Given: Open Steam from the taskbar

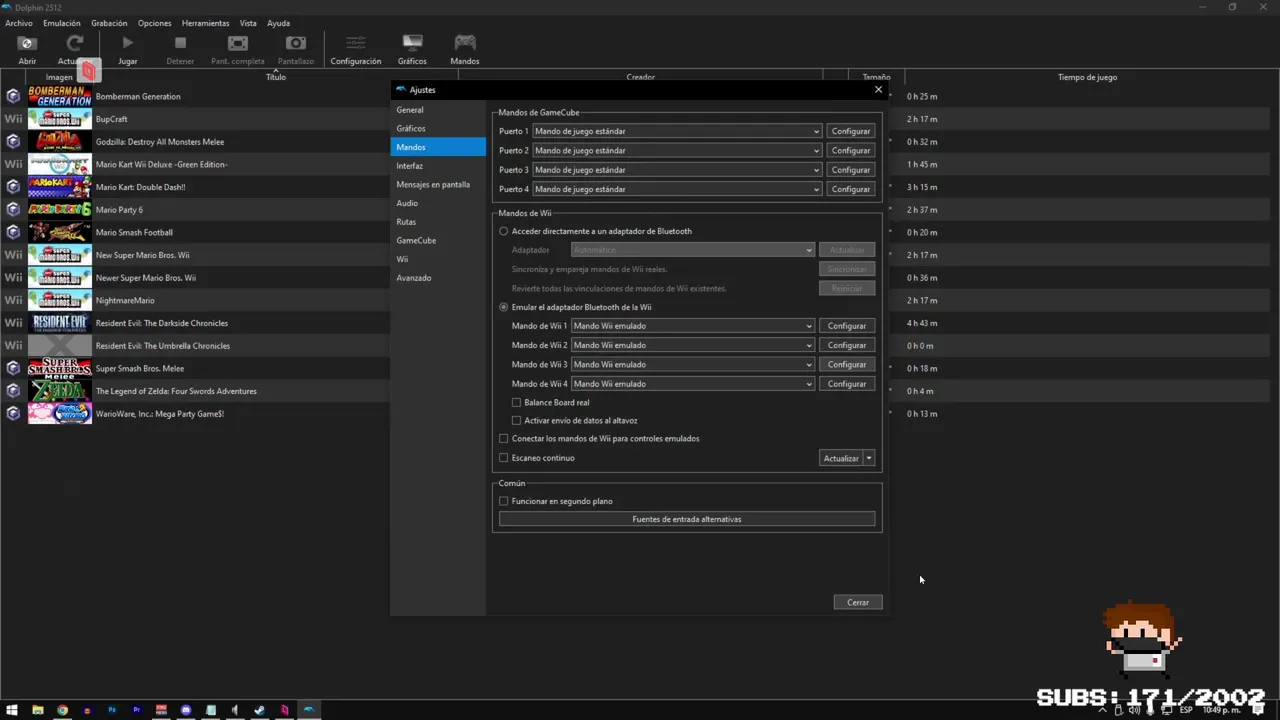Looking at the screenshot, I should (x=260, y=710).
